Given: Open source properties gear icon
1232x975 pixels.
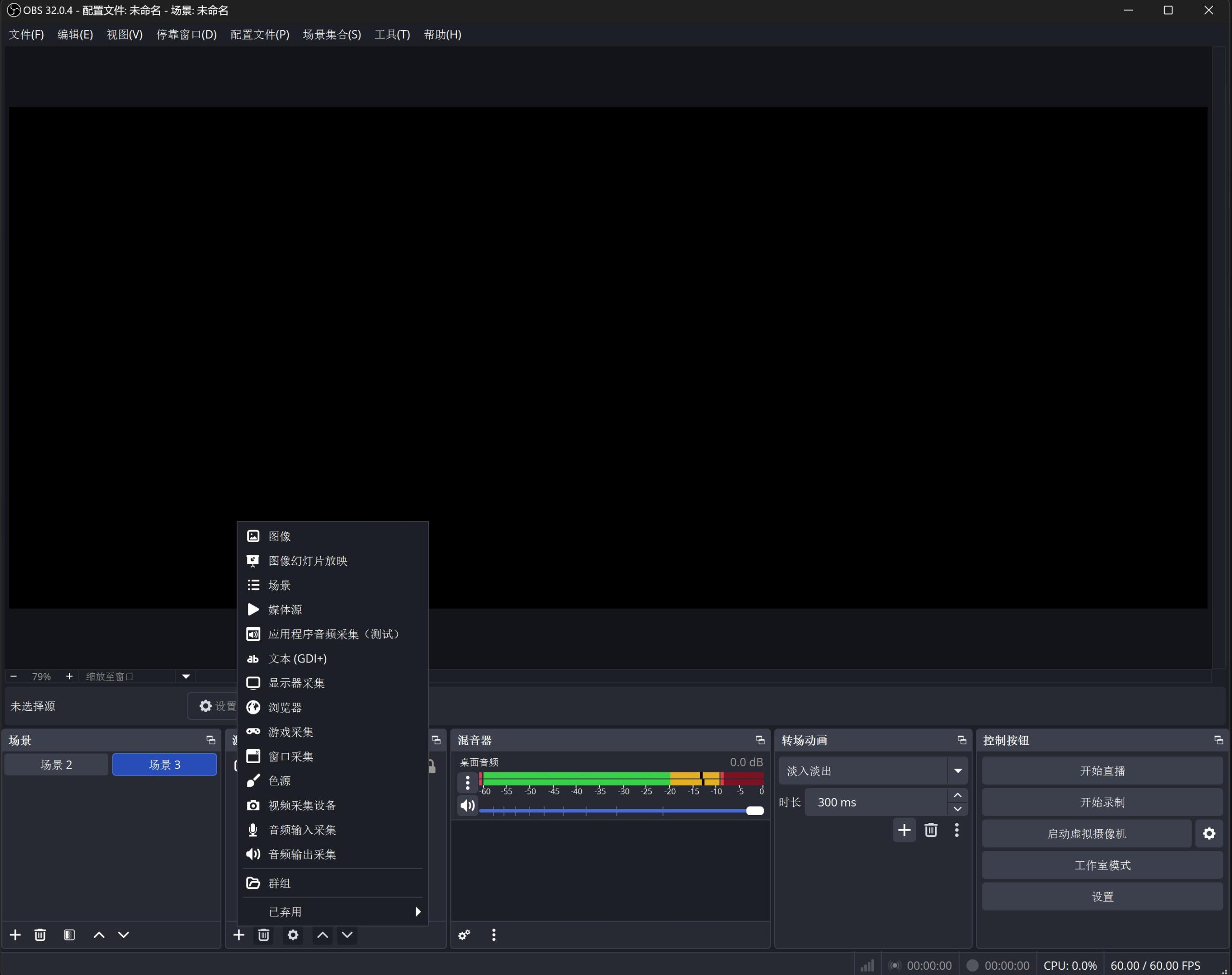Looking at the screenshot, I should [293, 935].
